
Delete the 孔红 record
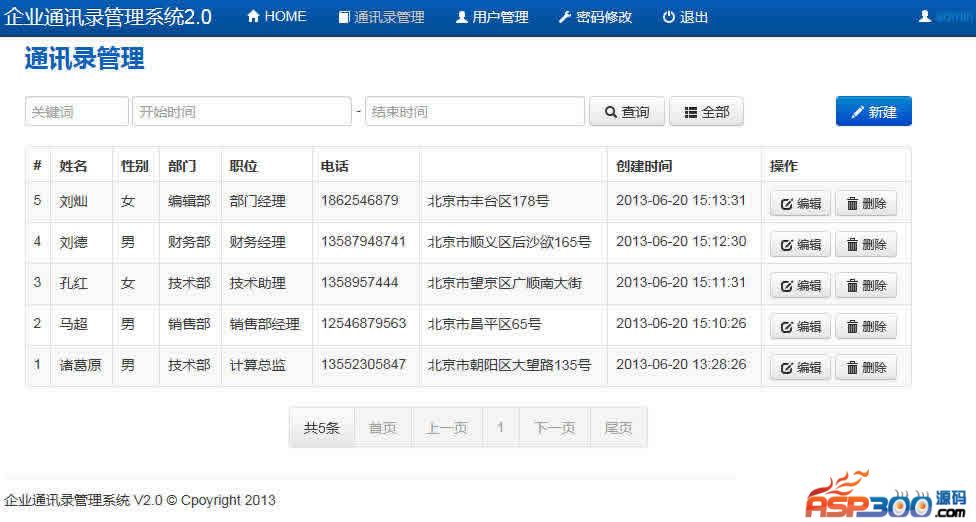(866, 286)
